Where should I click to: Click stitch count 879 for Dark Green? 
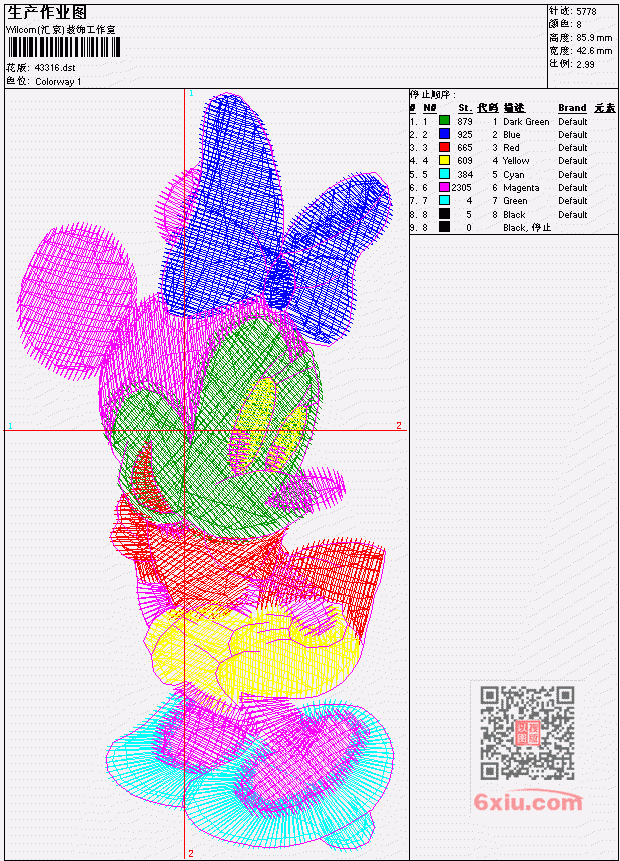pos(465,121)
